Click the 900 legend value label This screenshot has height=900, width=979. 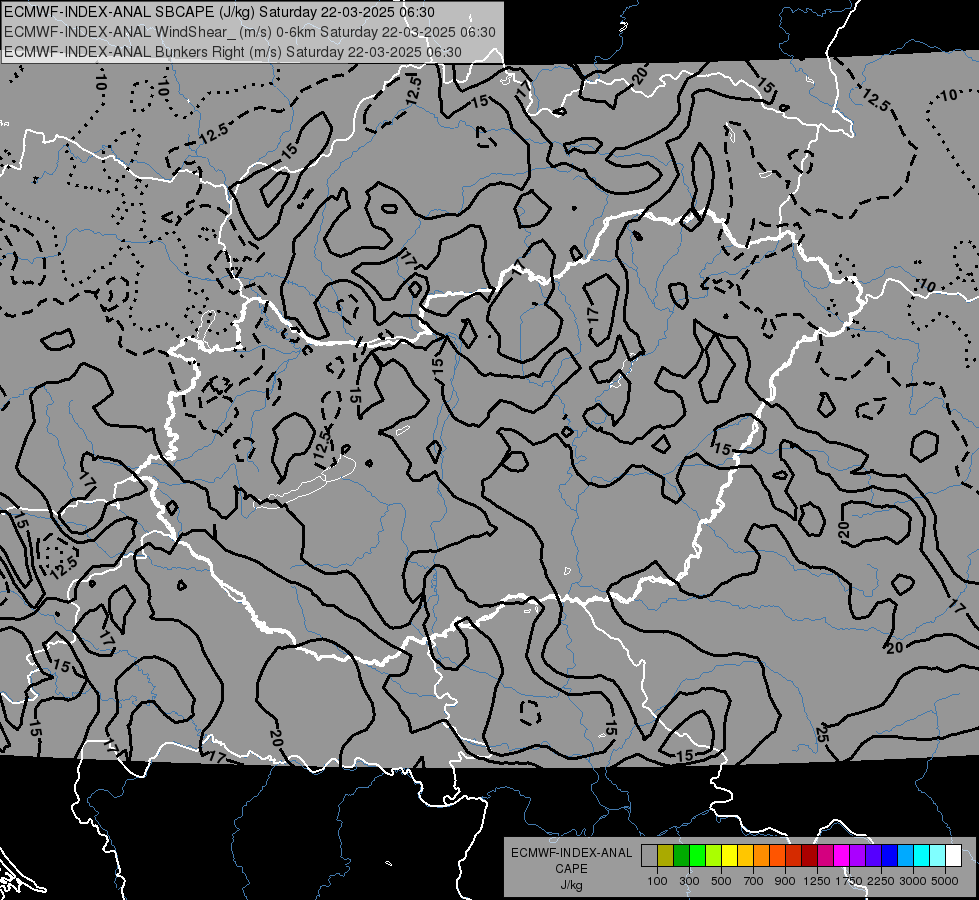(x=785, y=881)
